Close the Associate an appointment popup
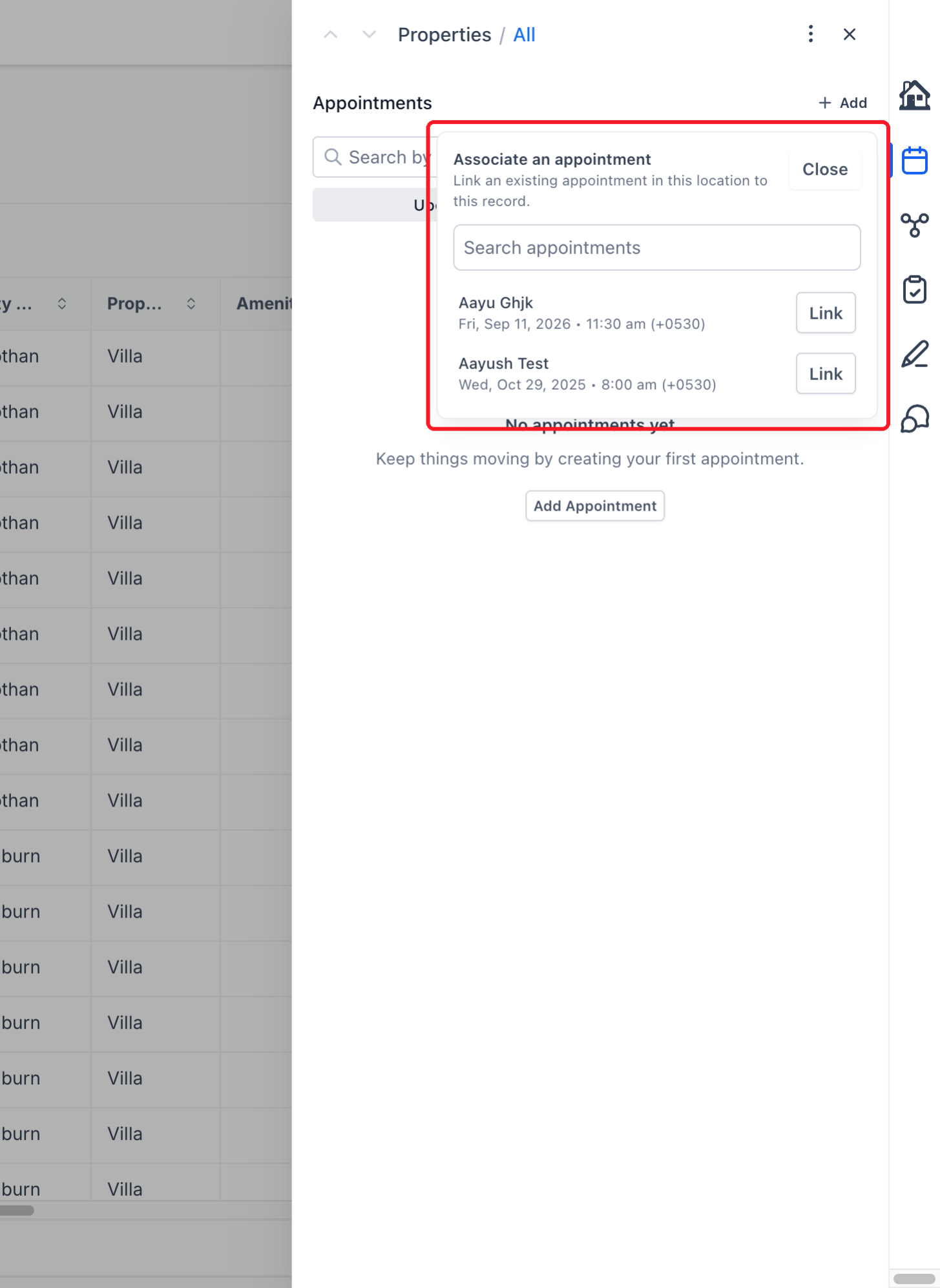Image resolution: width=940 pixels, height=1288 pixels. [x=825, y=169]
